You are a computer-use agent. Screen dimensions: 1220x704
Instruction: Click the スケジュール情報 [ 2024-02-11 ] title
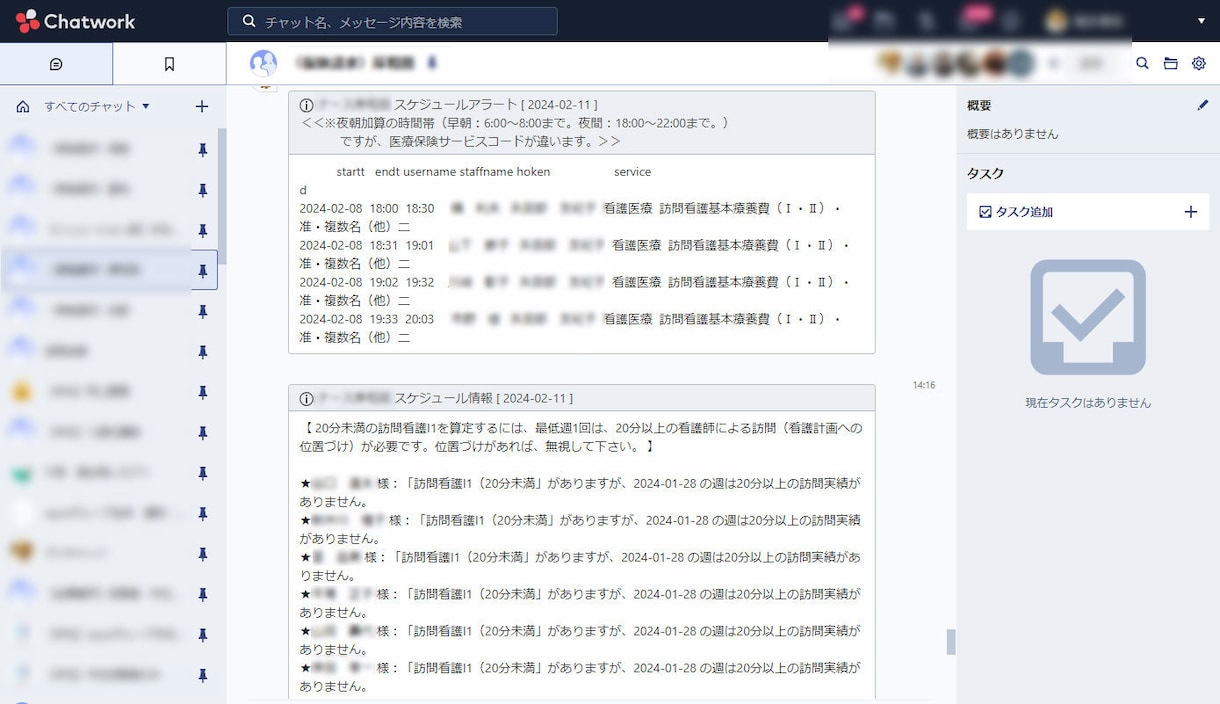click(483, 398)
